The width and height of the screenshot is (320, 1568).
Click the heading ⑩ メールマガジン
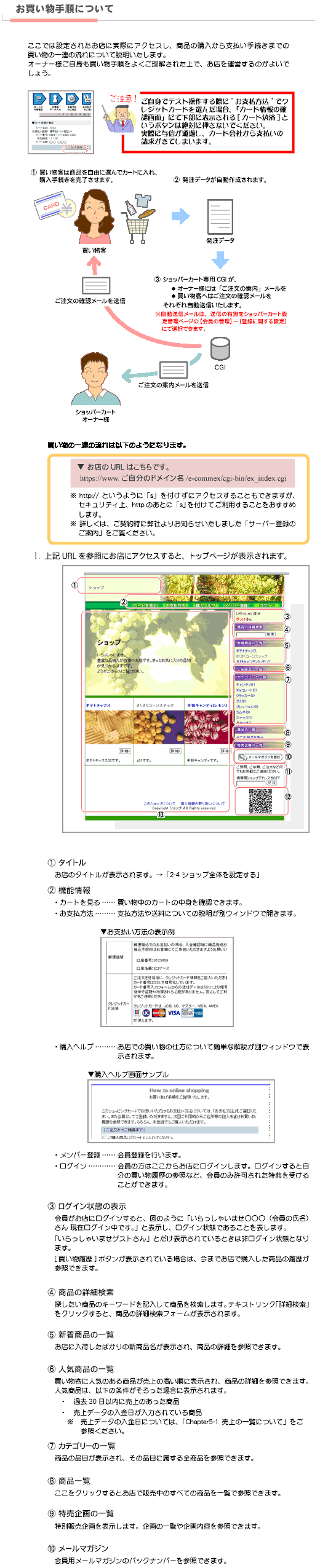click(78, 1548)
